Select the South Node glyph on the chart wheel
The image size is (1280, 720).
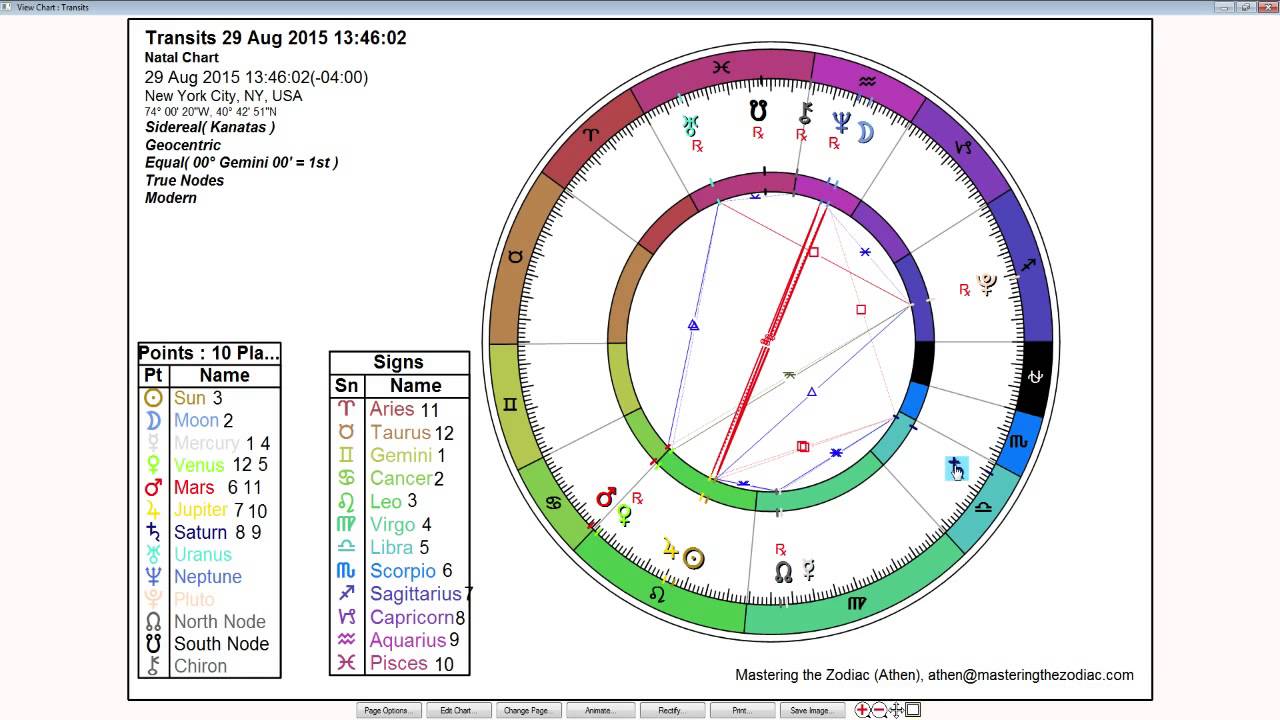(758, 111)
